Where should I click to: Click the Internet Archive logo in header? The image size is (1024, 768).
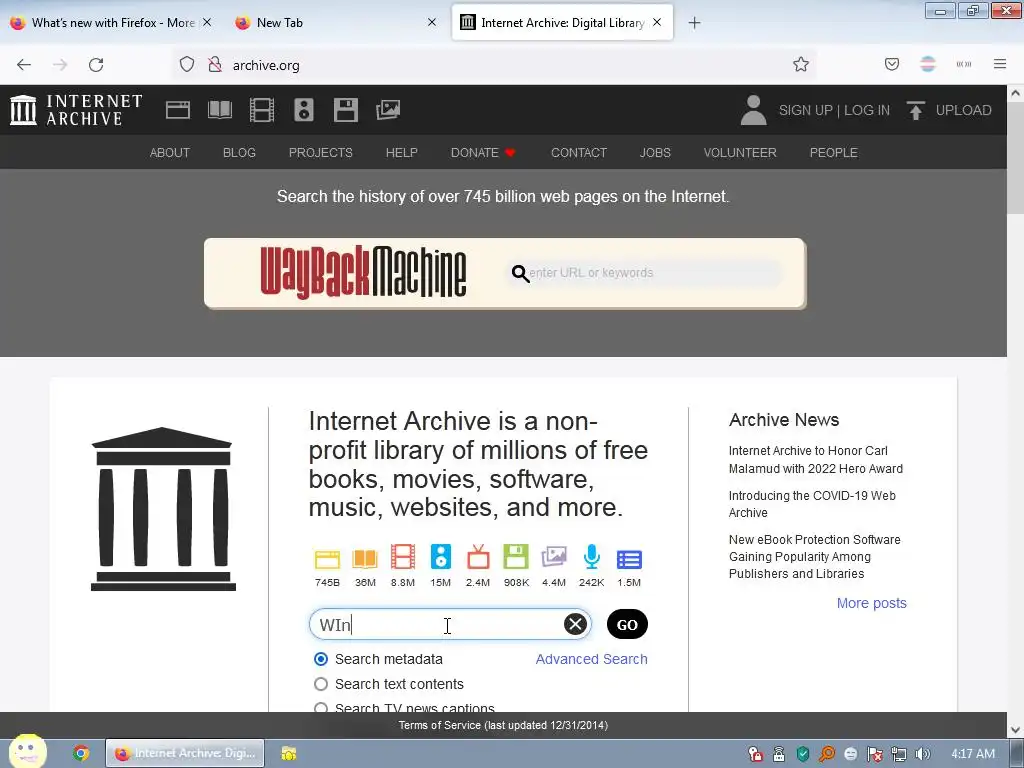[76, 110]
